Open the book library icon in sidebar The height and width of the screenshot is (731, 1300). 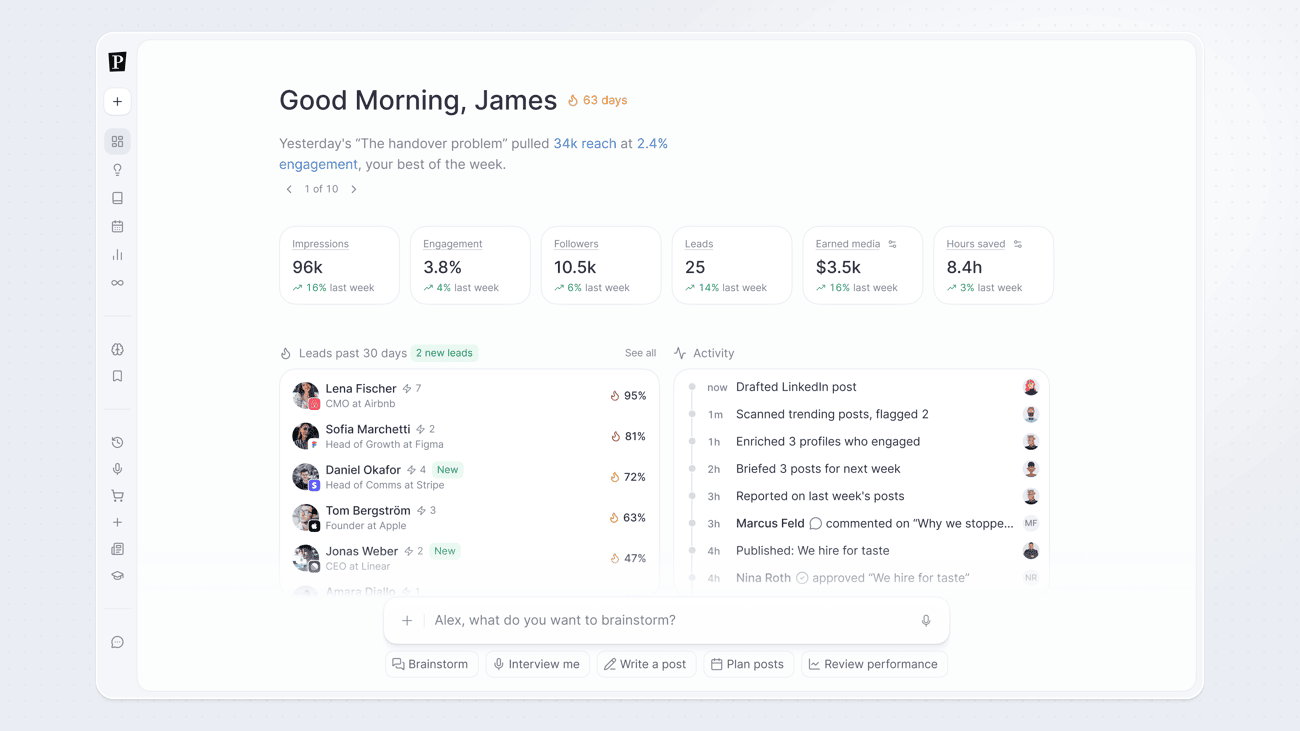tap(117, 198)
